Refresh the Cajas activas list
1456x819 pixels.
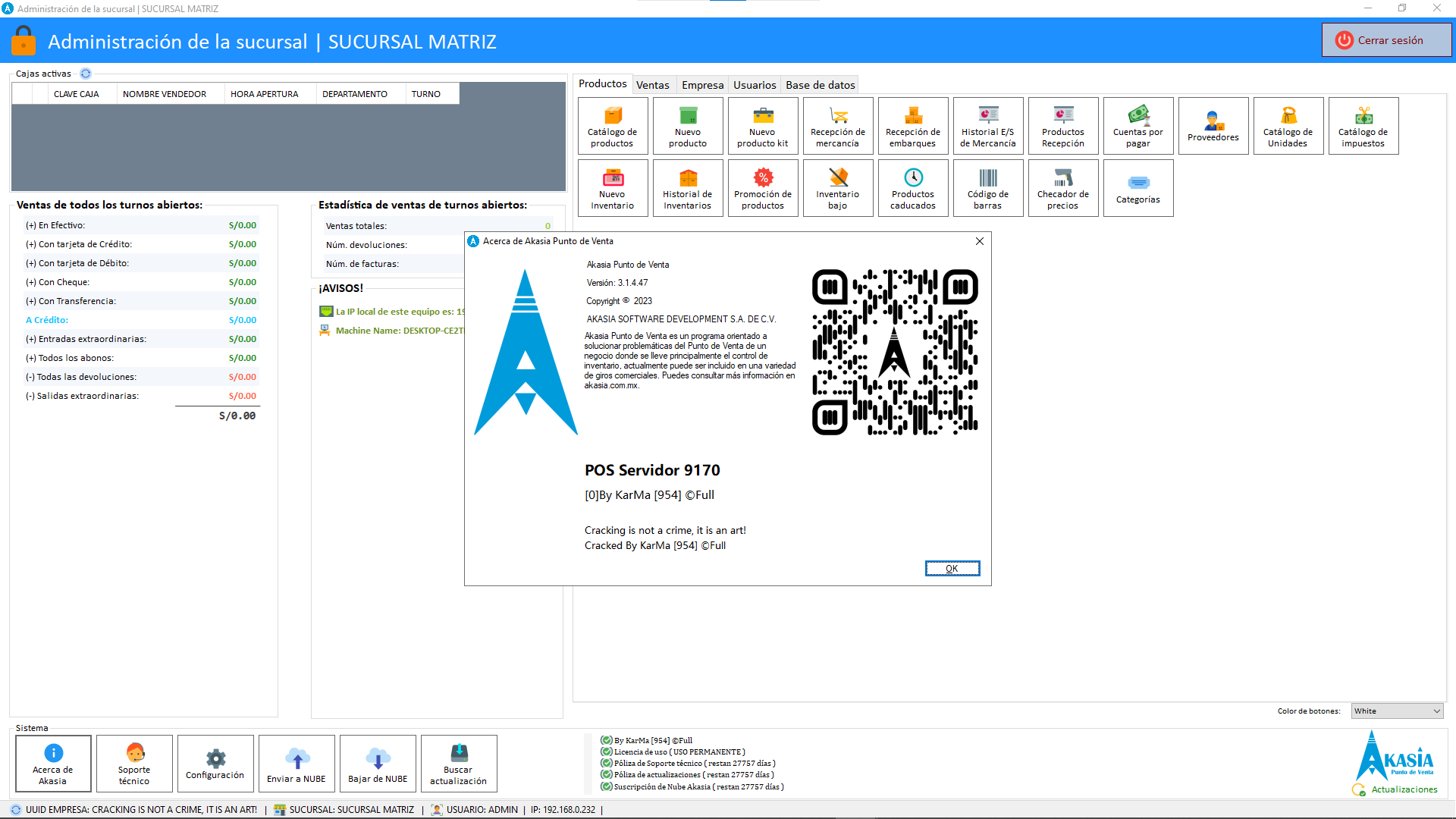tap(86, 74)
